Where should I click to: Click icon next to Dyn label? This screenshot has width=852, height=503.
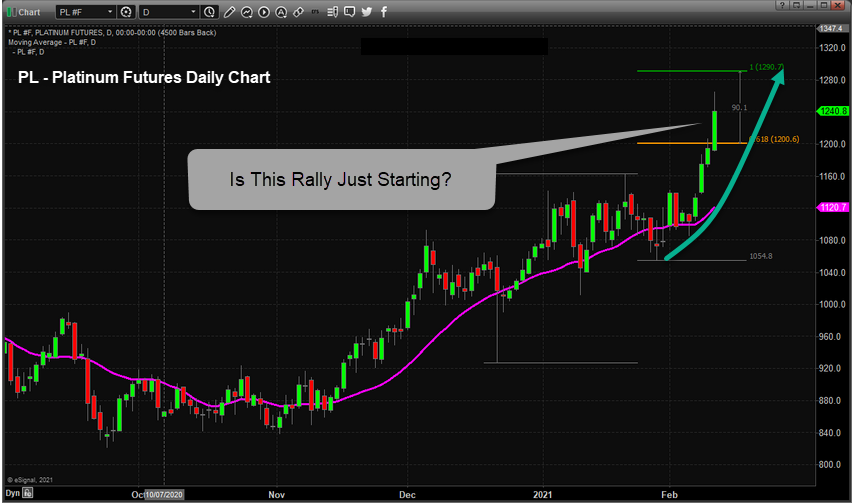tap(28, 493)
